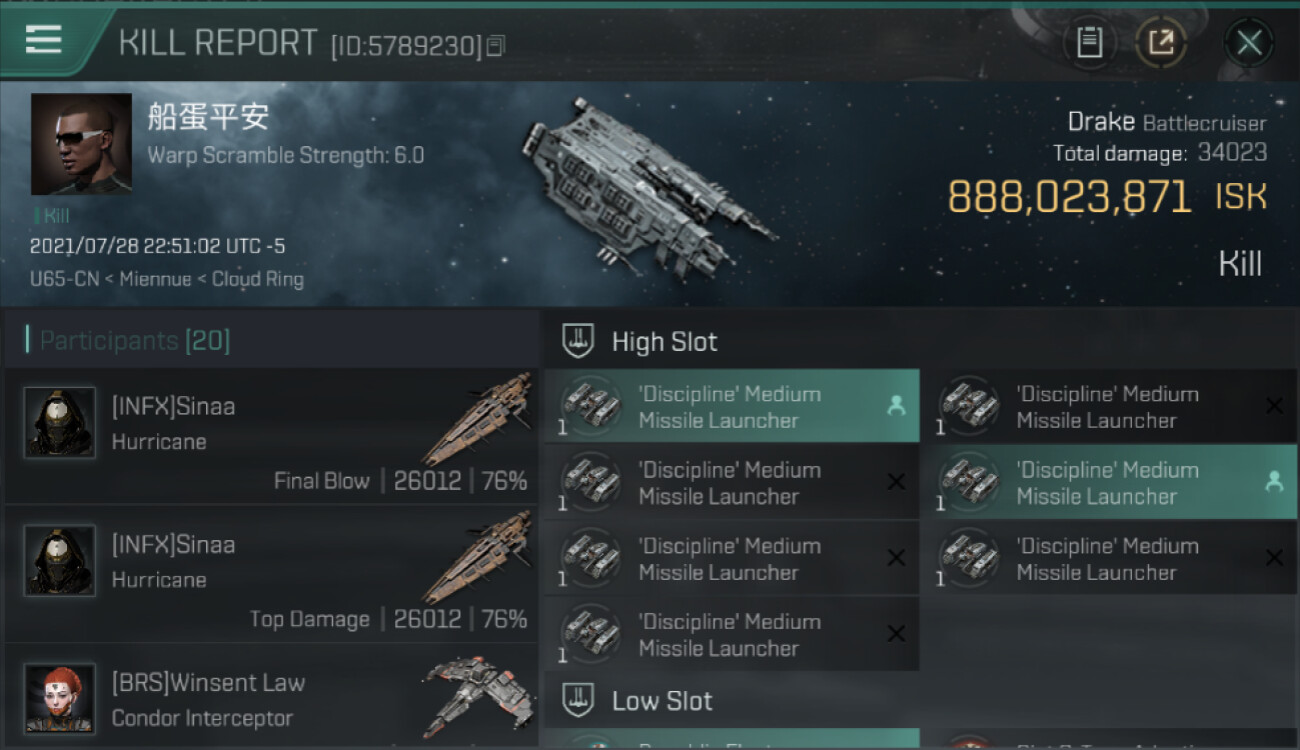This screenshot has width=1300, height=750.
Task: Share kill report via export icon
Action: [x=1161, y=43]
